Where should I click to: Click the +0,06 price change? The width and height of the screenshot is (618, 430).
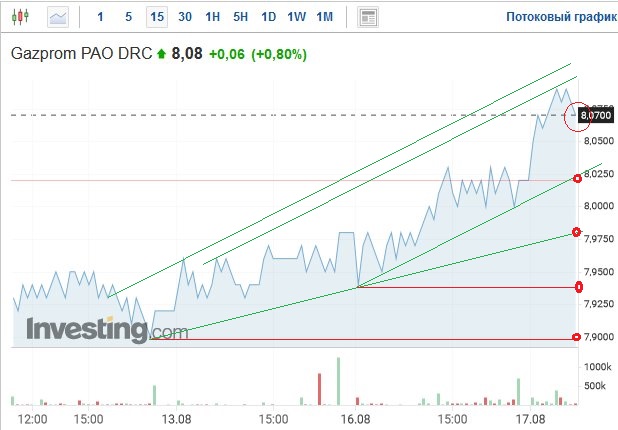227,54
